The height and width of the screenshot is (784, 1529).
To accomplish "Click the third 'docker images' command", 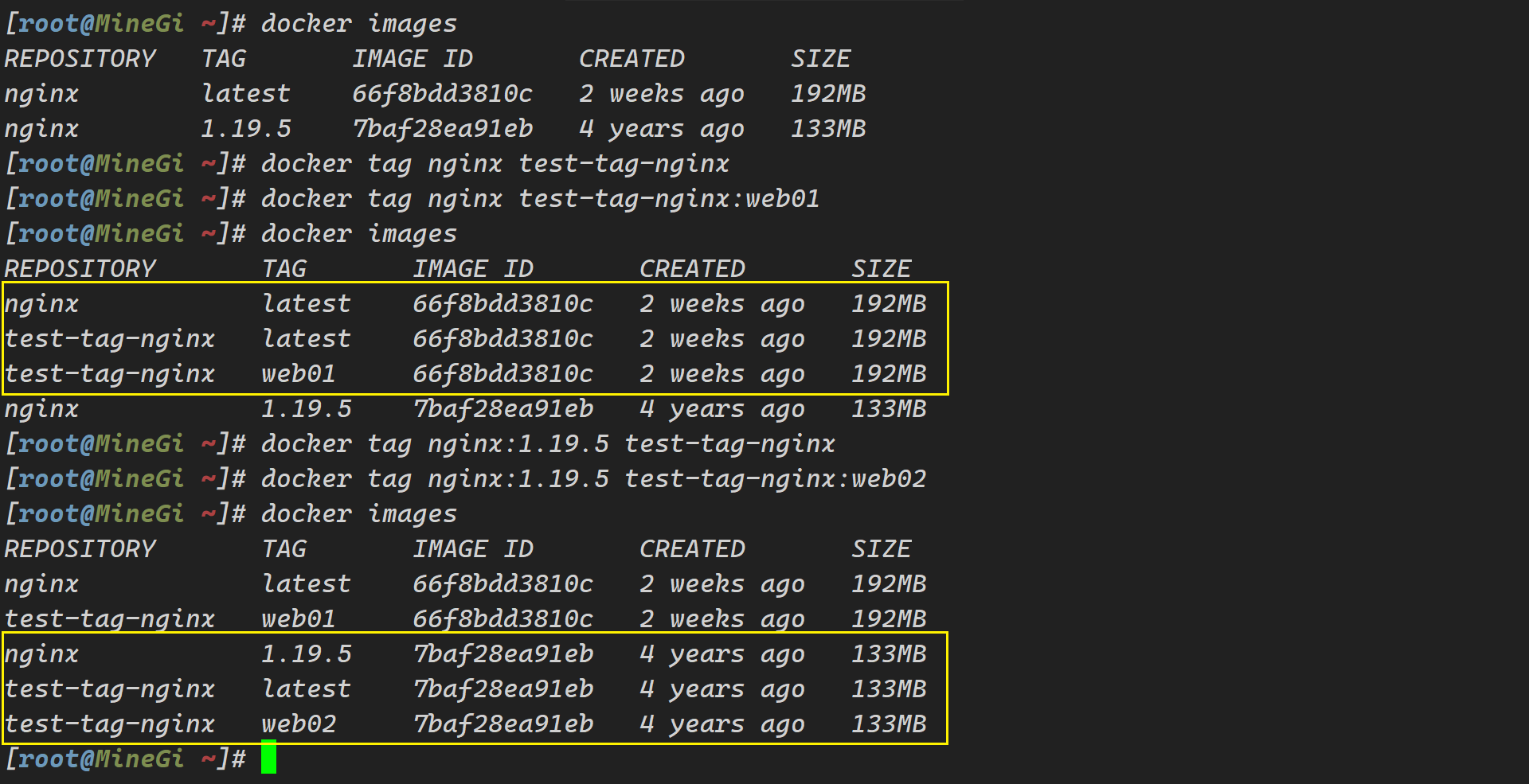I will click(x=359, y=514).
